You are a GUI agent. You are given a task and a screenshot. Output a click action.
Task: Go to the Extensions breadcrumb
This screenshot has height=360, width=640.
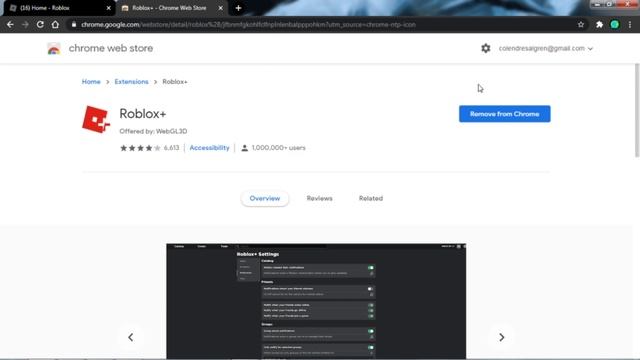point(131,82)
